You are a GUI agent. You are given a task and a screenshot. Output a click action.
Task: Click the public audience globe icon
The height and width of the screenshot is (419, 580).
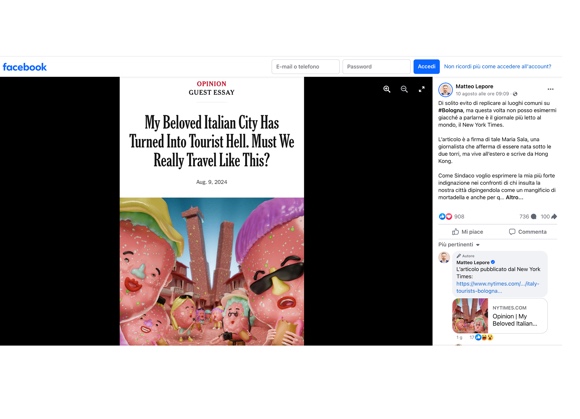(x=515, y=94)
